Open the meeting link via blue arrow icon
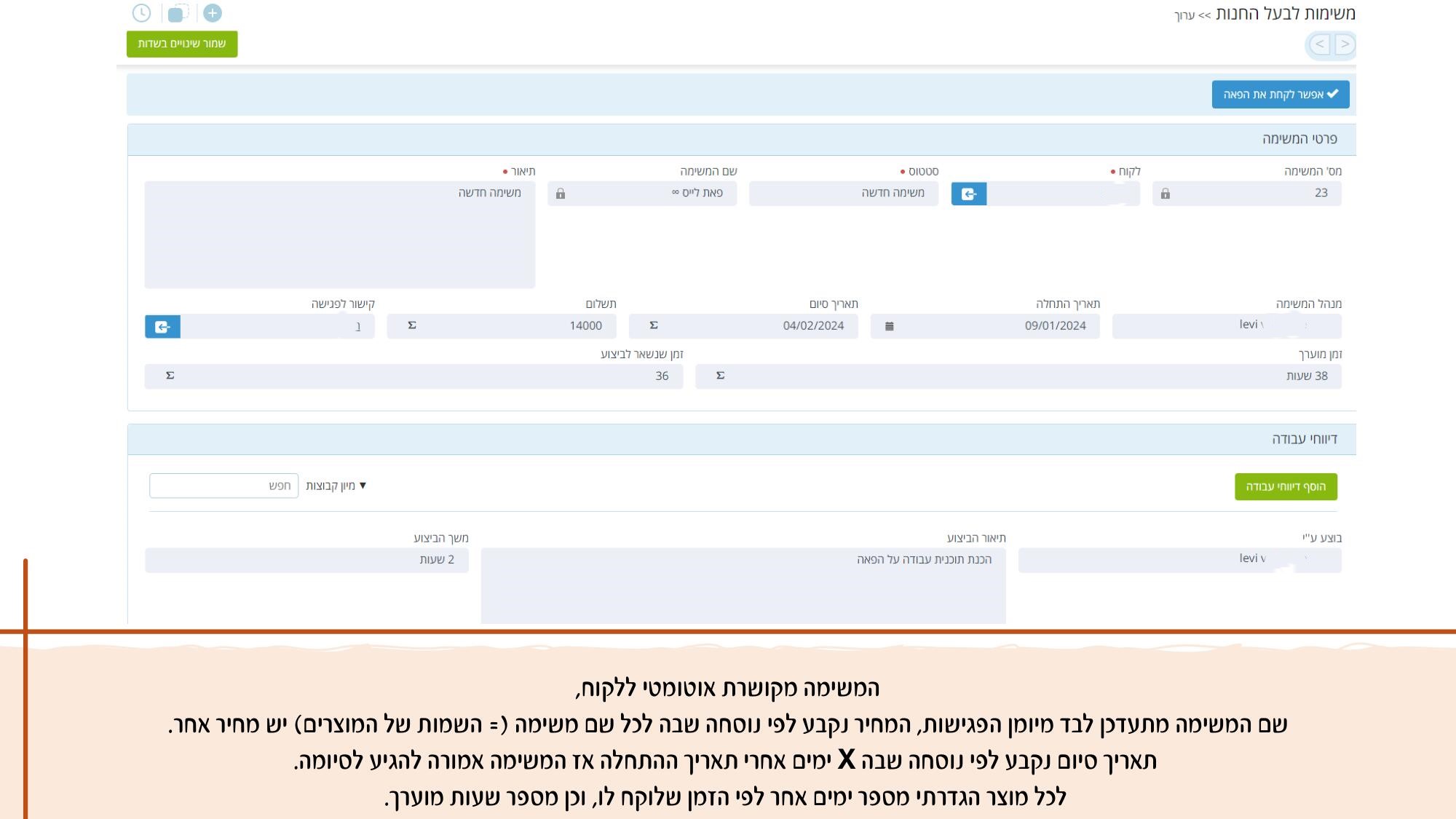1456x819 pixels. [x=162, y=327]
